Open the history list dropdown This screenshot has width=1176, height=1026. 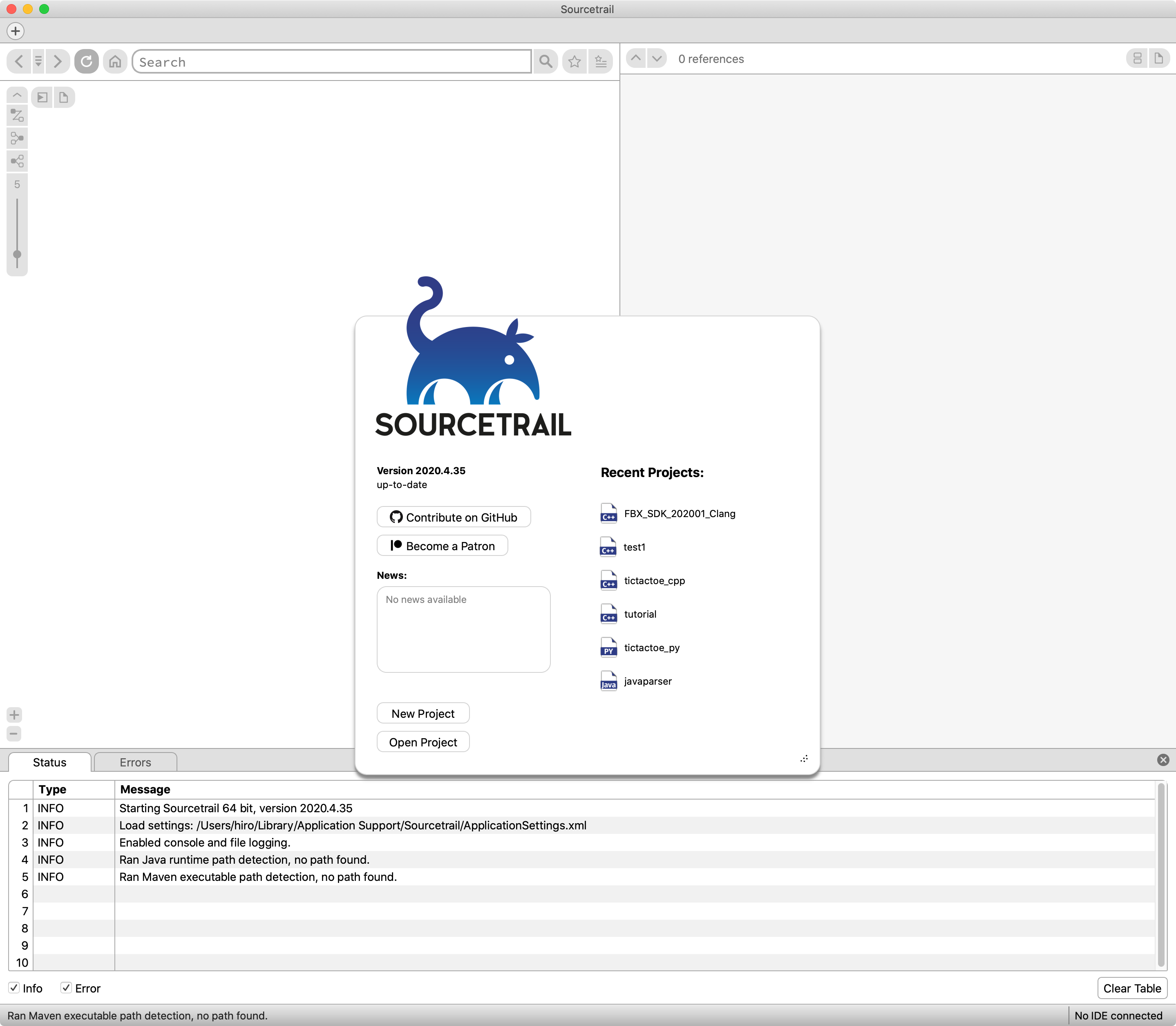[38, 61]
